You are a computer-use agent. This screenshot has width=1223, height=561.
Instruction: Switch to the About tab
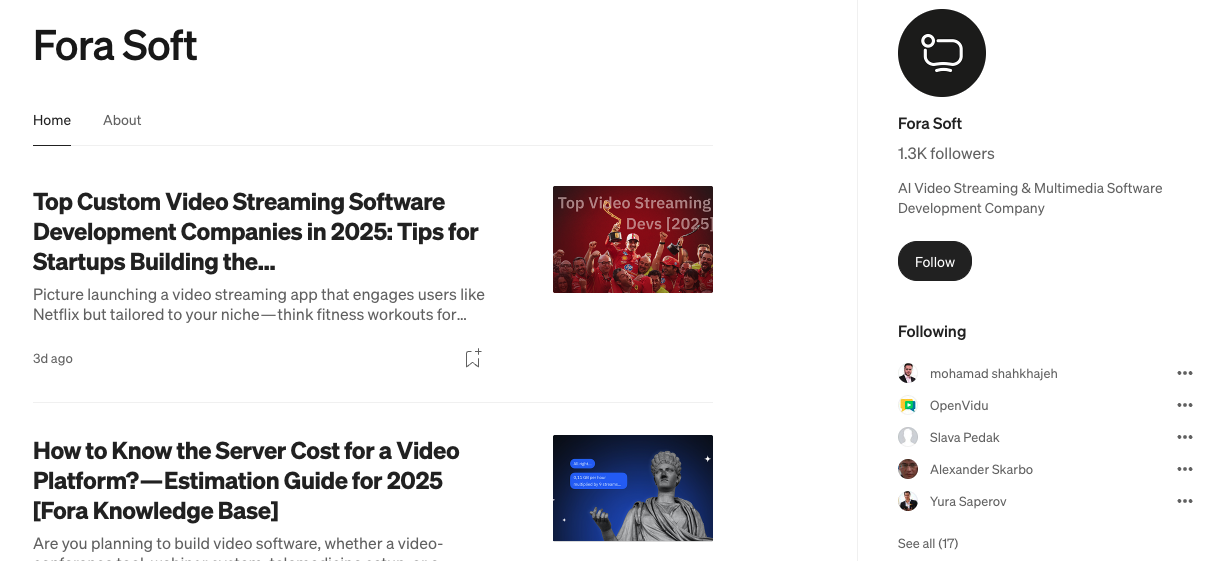point(122,120)
